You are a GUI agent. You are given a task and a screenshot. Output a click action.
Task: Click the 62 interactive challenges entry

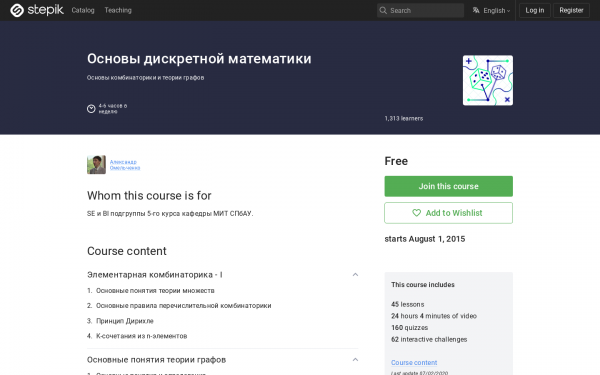click(429, 339)
